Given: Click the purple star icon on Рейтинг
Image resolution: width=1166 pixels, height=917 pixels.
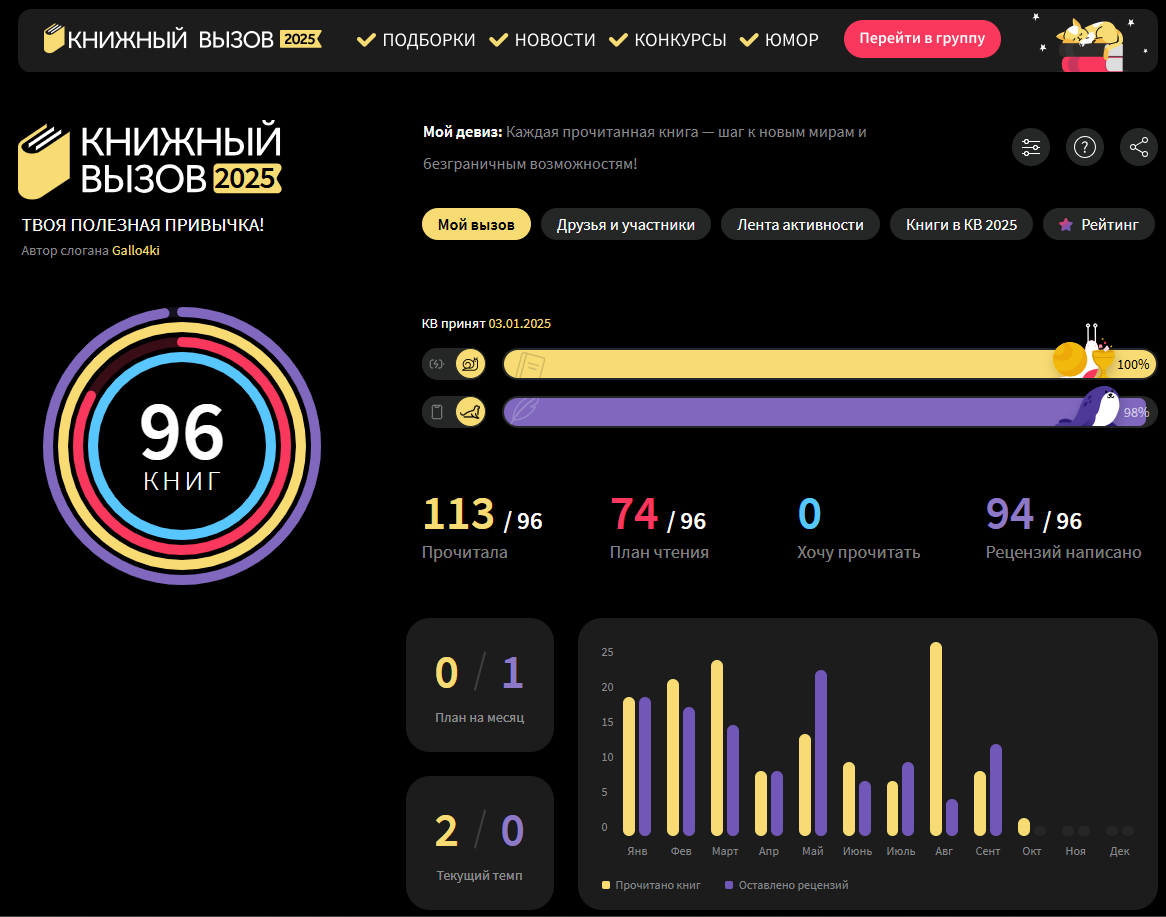Looking at the screenshot, I should (x=1066, y=225).
